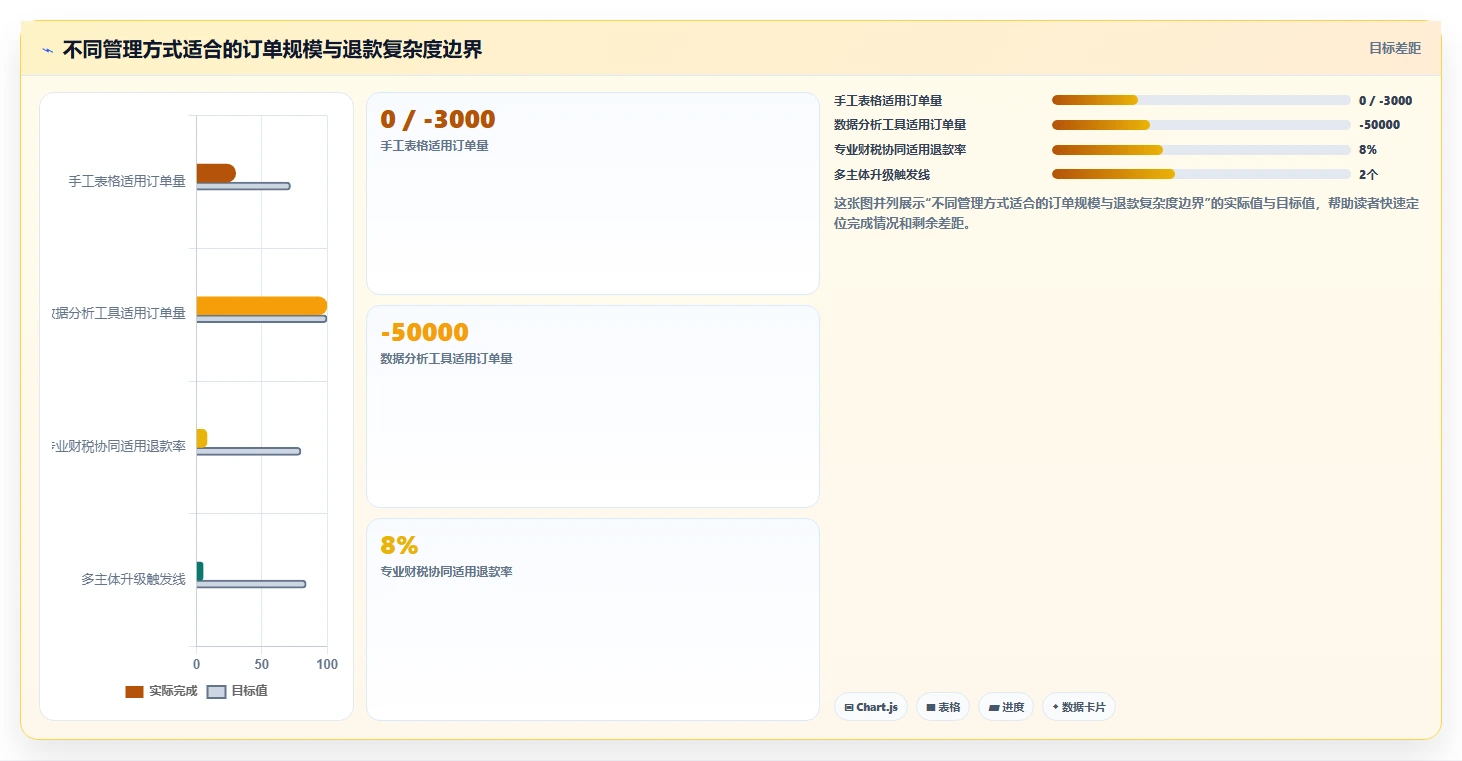
Task: Click the 多主体升级触发线 chart axis label
Action: click(134, 579)
